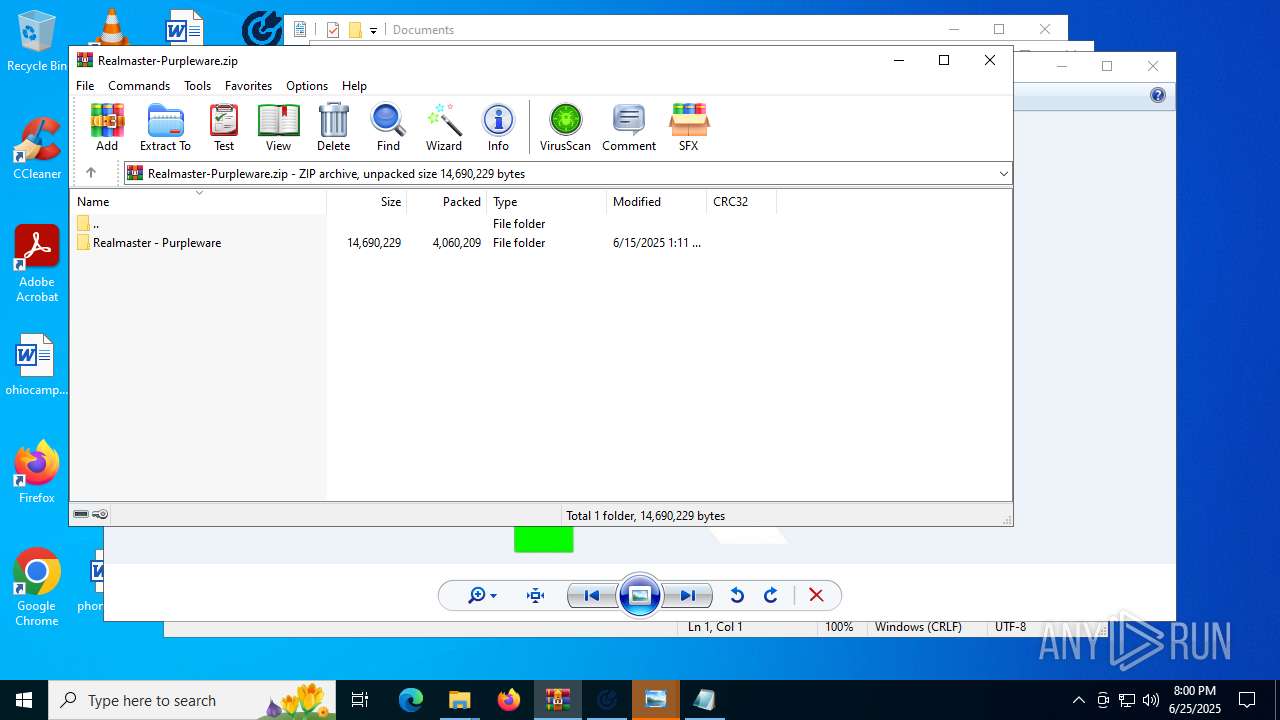Click the drive icon in WinRAR status bar

tap(81, 515)
